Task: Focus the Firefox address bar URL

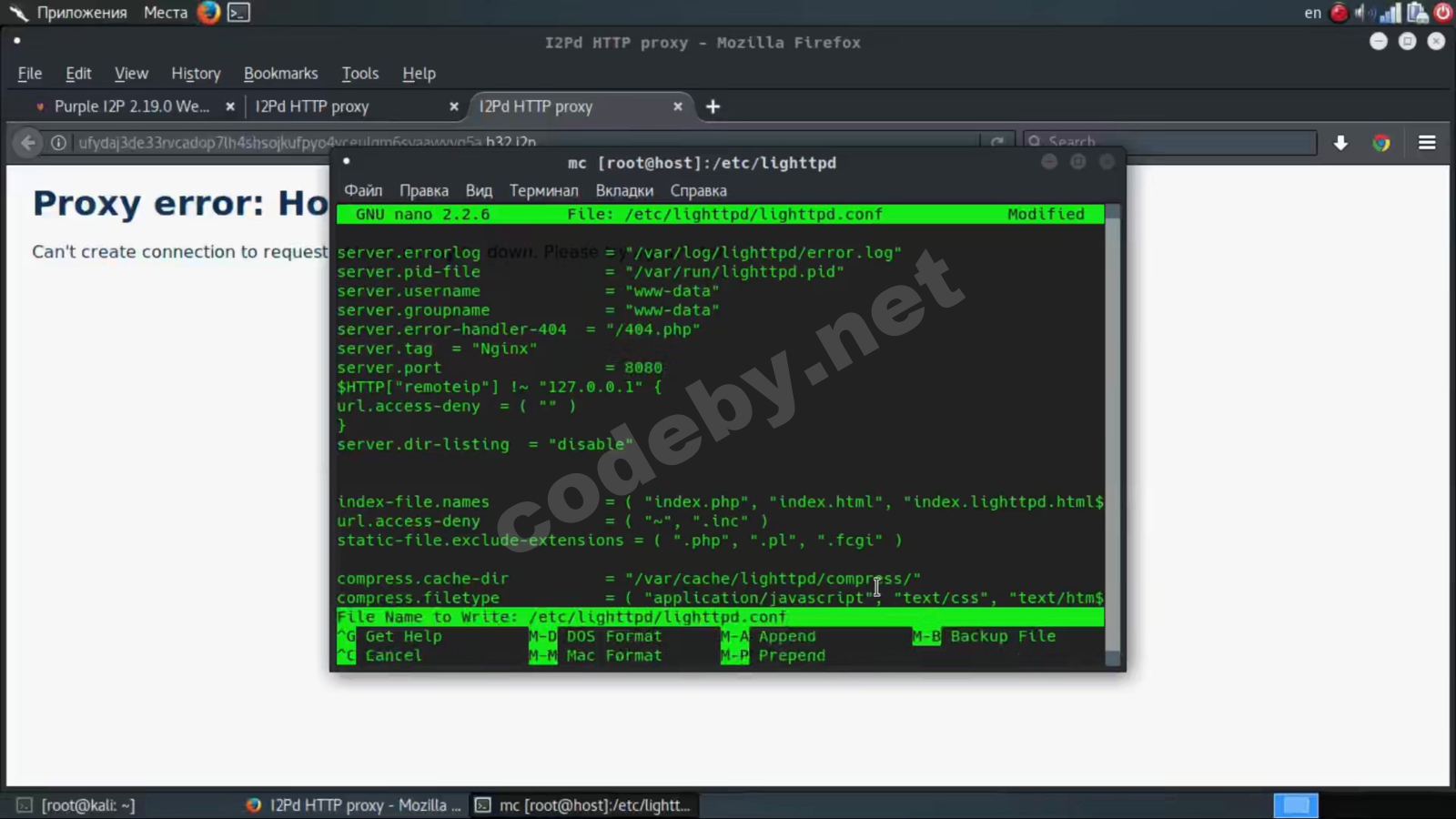Action: click(x=308, y=143)
